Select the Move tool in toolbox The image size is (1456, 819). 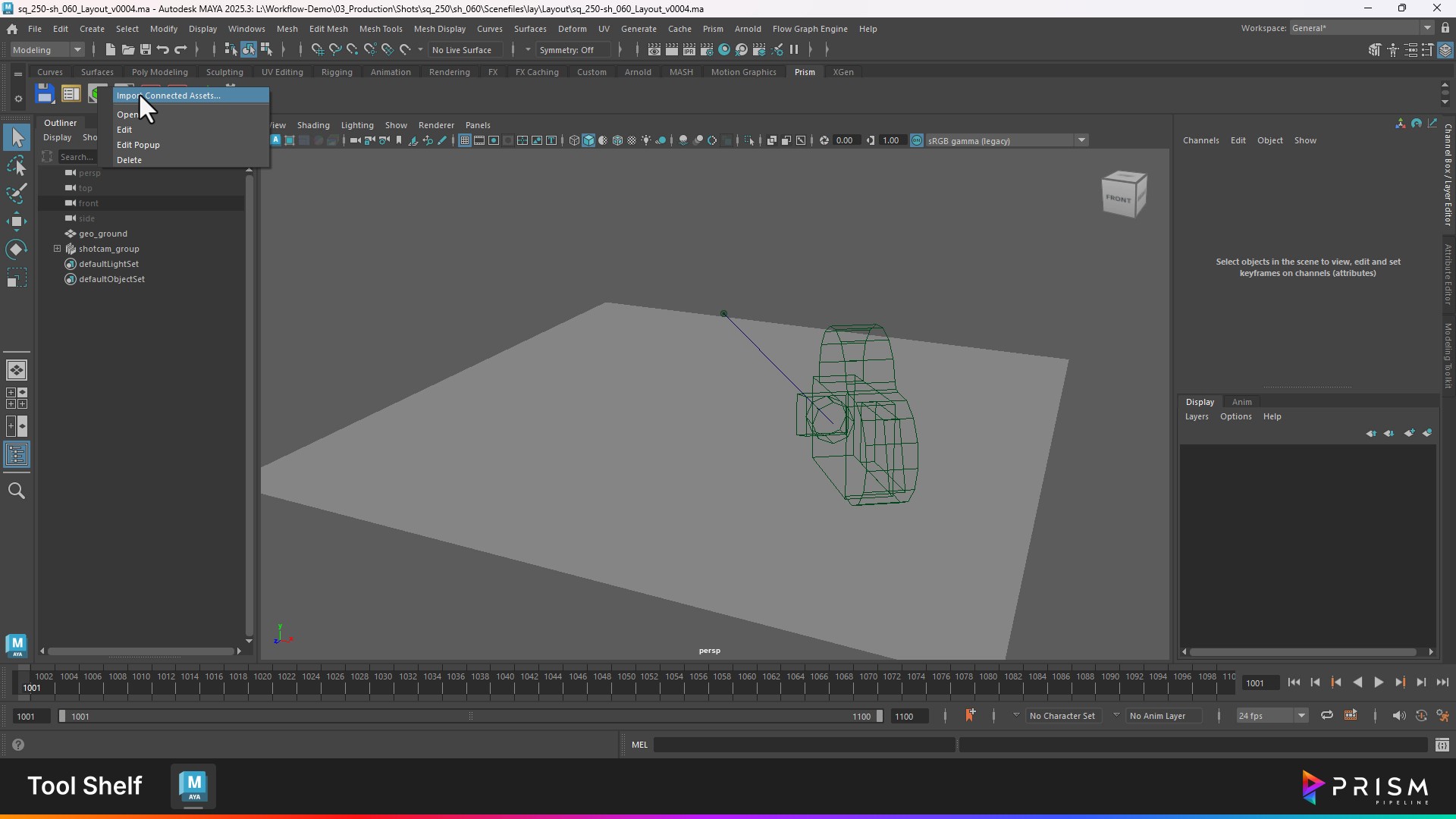tap(16, 221)
